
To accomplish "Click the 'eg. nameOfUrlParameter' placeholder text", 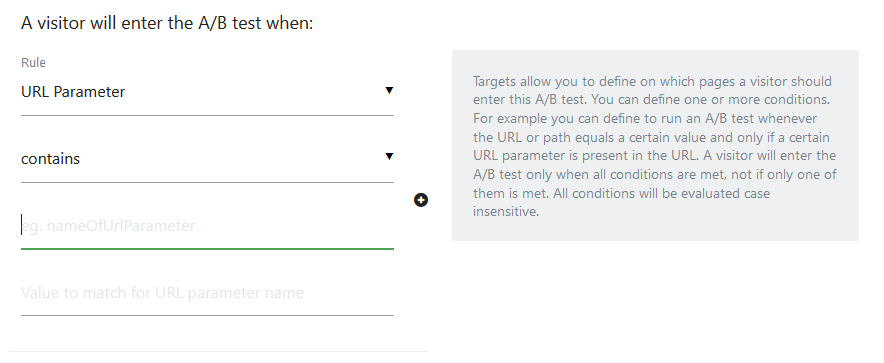I will tap(108, 225).
